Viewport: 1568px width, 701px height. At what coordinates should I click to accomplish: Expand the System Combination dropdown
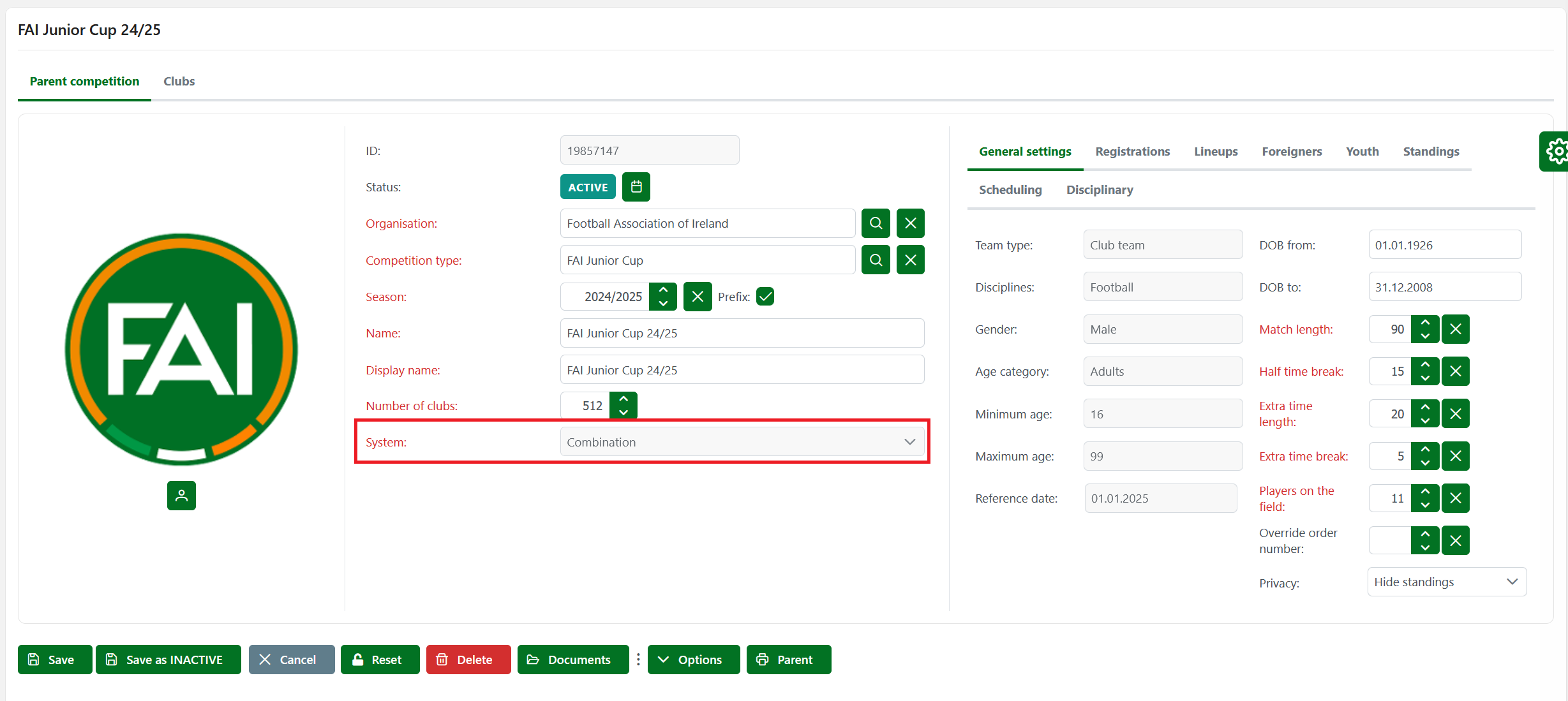coord(742,442)
